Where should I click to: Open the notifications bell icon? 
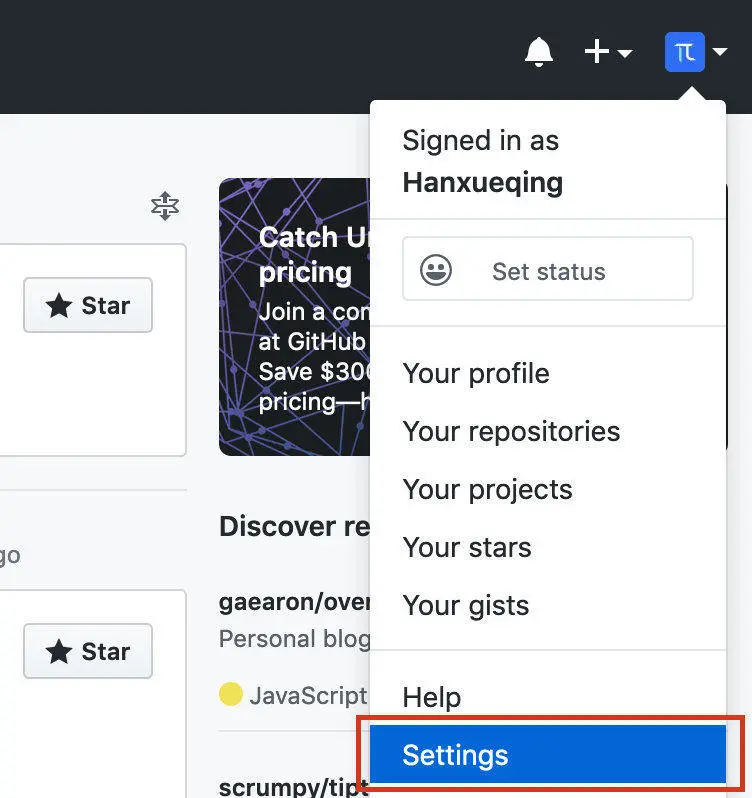pyautogui.click(x=539, y=52)
